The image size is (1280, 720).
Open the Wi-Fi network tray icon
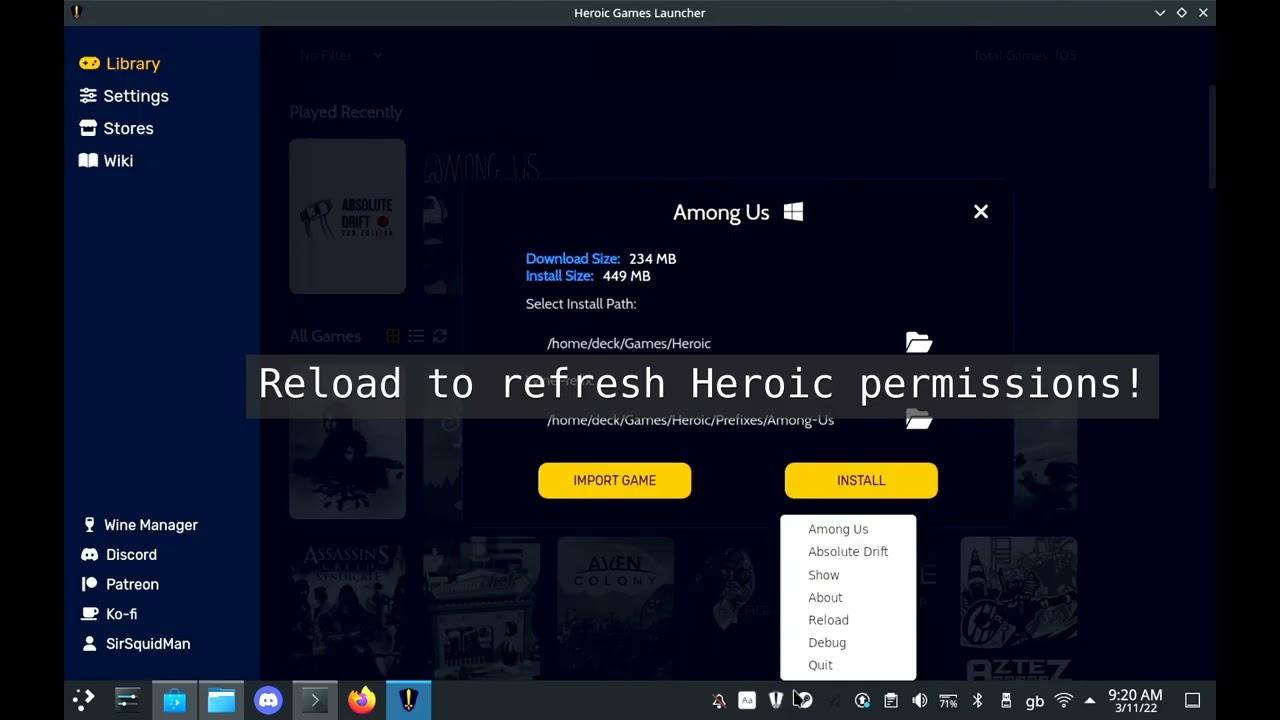tap(1064, 701)
